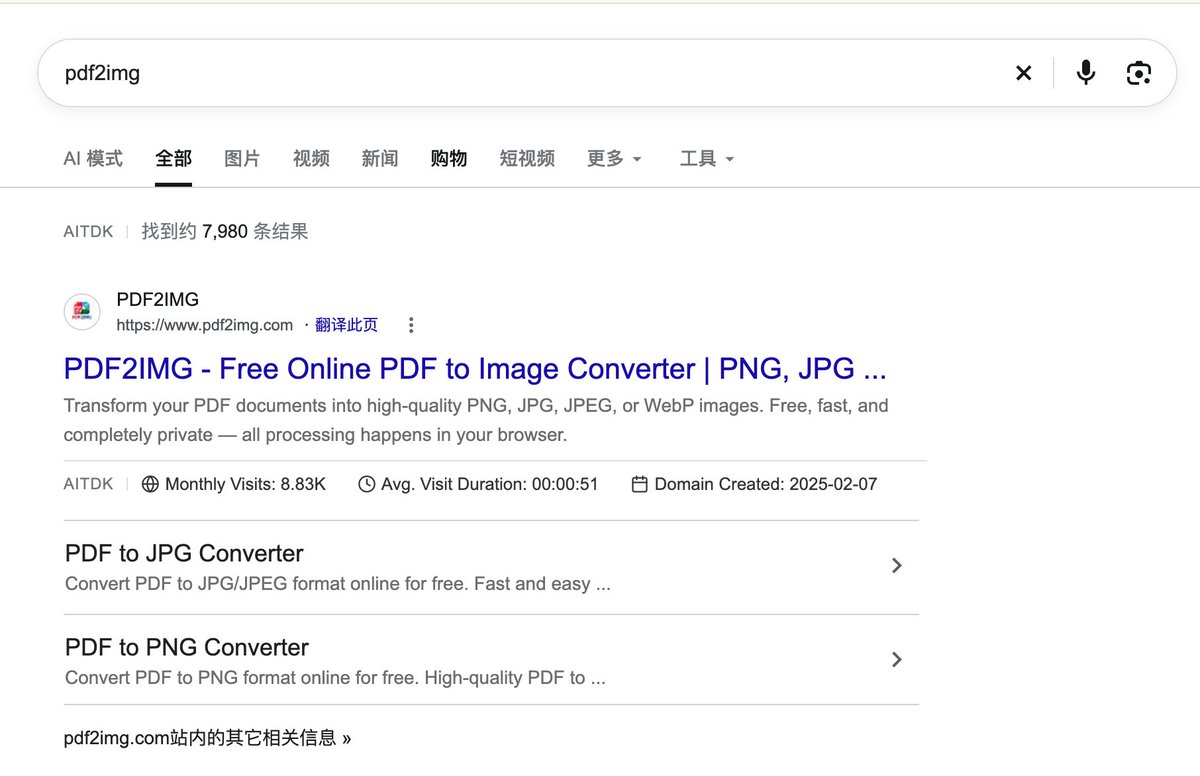This screenshot has height=776, width=1200.
Task: Click Avg. Visit Duration: 00:00:51 text
Action: (490, 484)
